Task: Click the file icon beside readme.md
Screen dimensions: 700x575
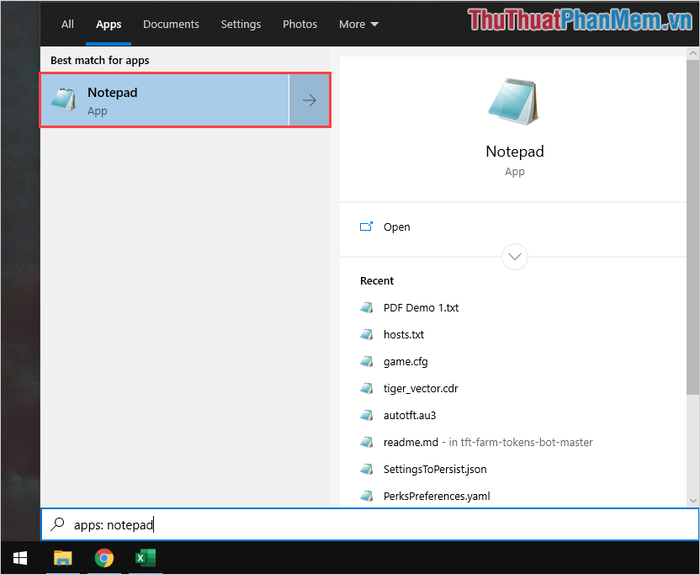Action: (367, 442)
